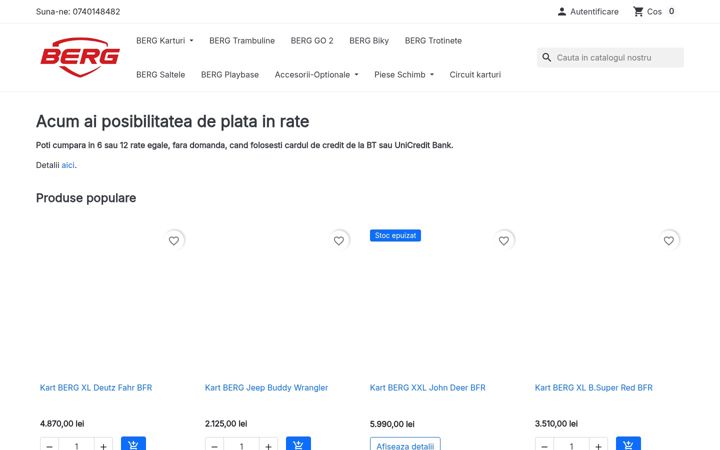Add Deutz Fahr BFR kart to cart

click(x=133, y=444)
